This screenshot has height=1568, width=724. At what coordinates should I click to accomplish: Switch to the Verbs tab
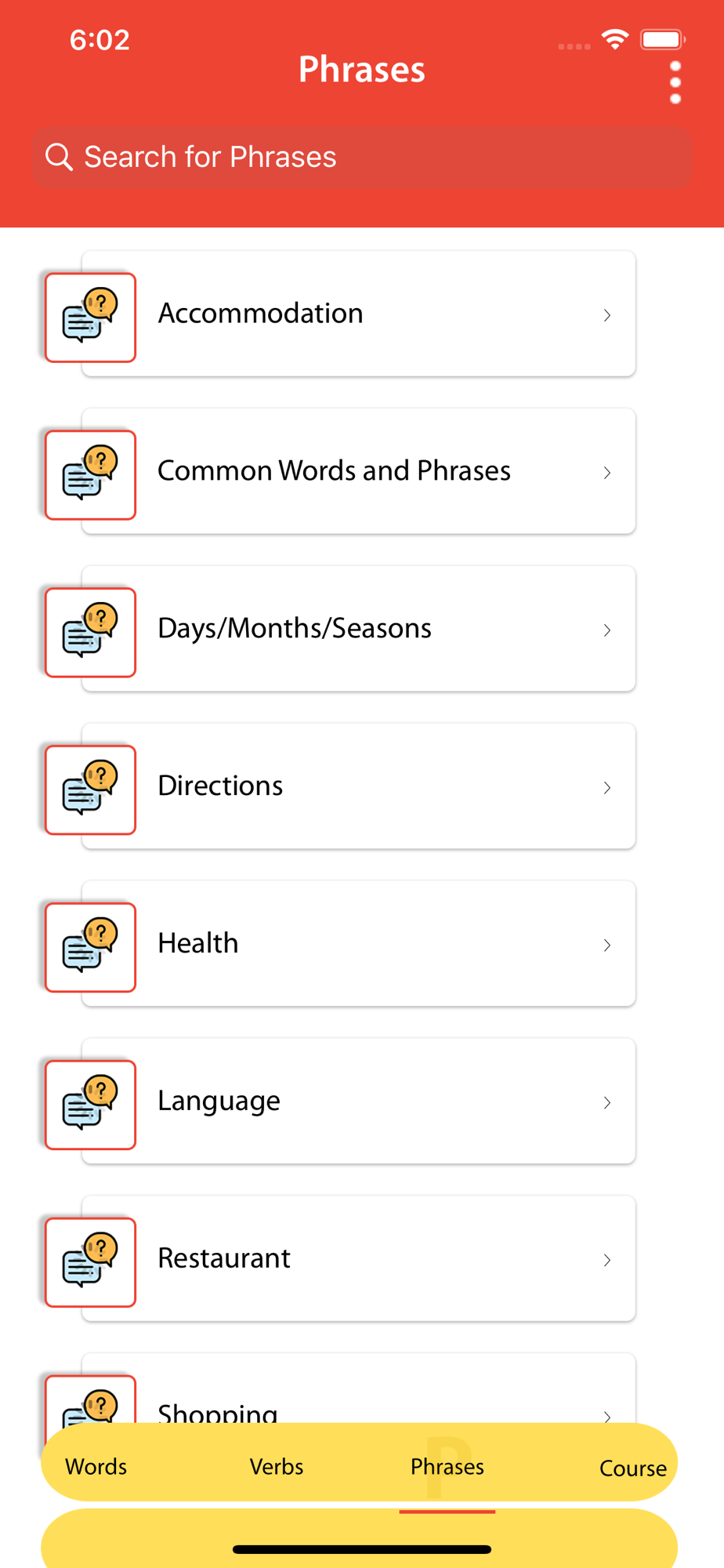click(277, 1466)
